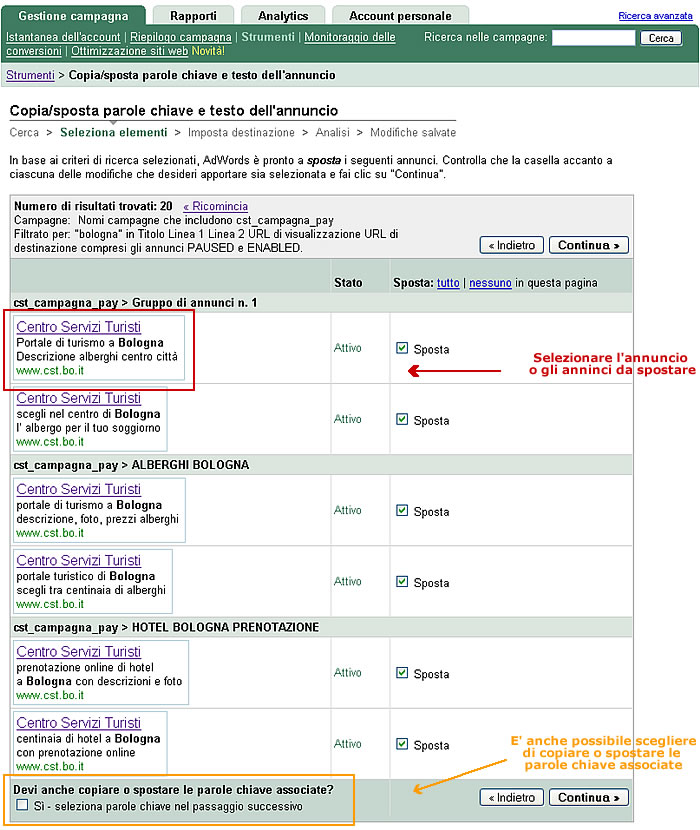
Task: Click group header 'HOTEL BOLOGNA PRENOTAZIONE'
Action: click(x=225, y=627)
